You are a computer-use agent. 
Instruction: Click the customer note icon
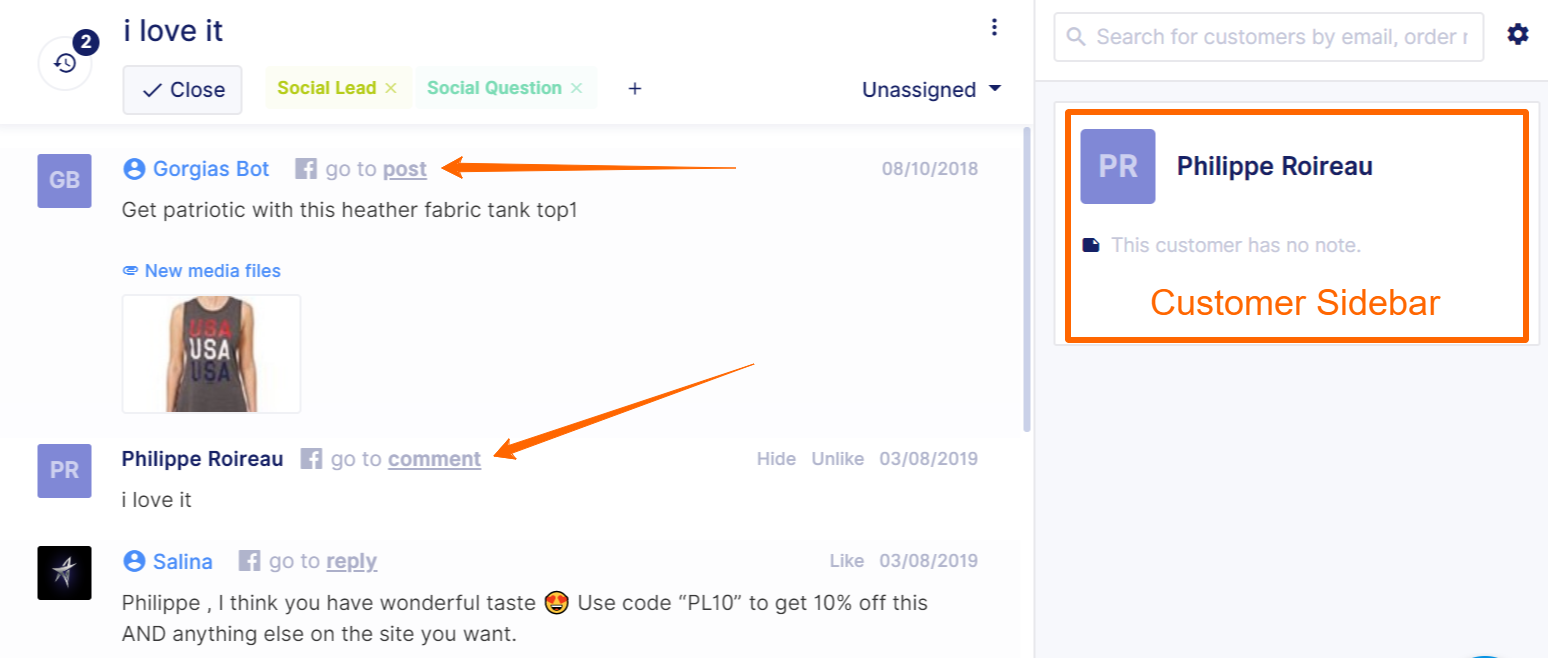(x=1091, y=245)
